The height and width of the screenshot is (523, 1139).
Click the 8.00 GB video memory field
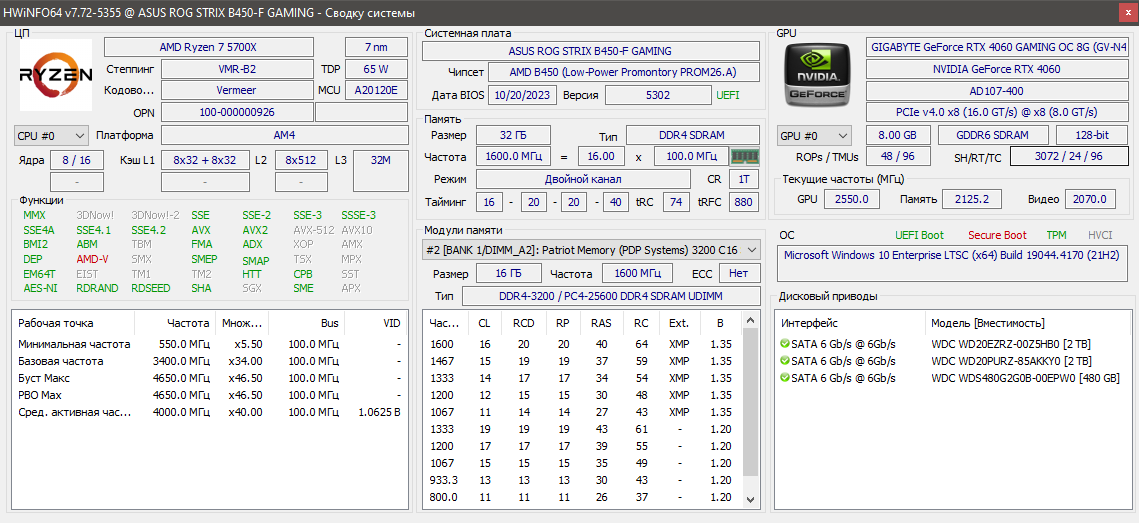click(x=898, y=135)
